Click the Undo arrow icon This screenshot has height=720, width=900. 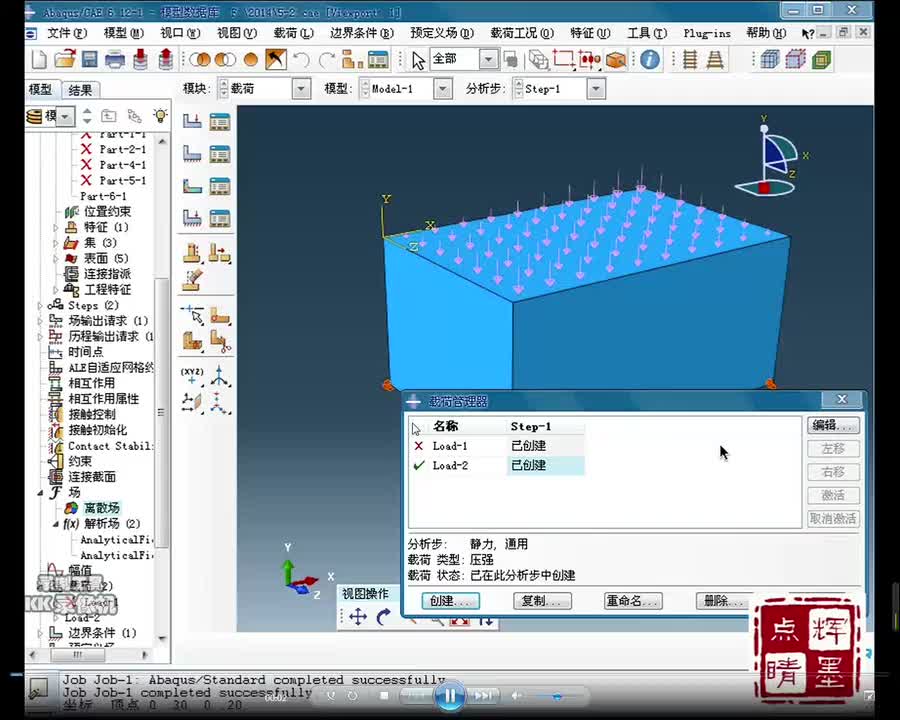coord(301,59)
